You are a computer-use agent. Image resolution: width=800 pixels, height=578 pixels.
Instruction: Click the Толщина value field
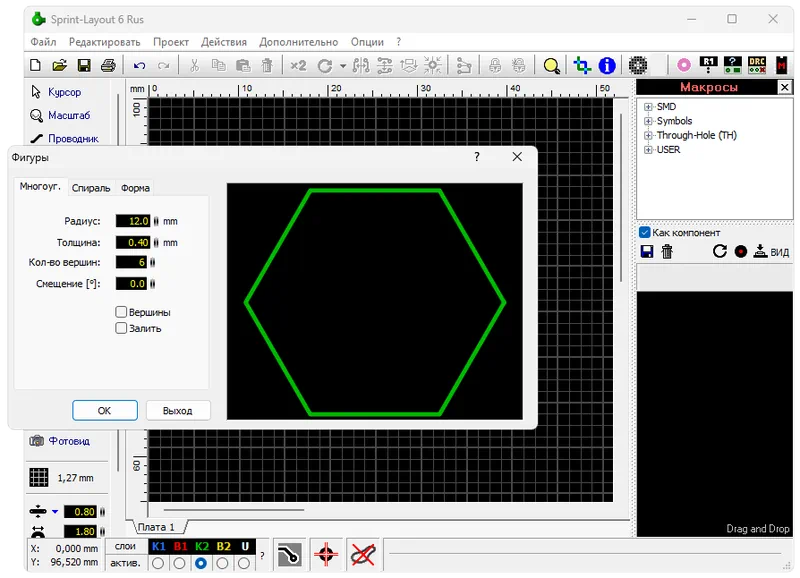133,242
